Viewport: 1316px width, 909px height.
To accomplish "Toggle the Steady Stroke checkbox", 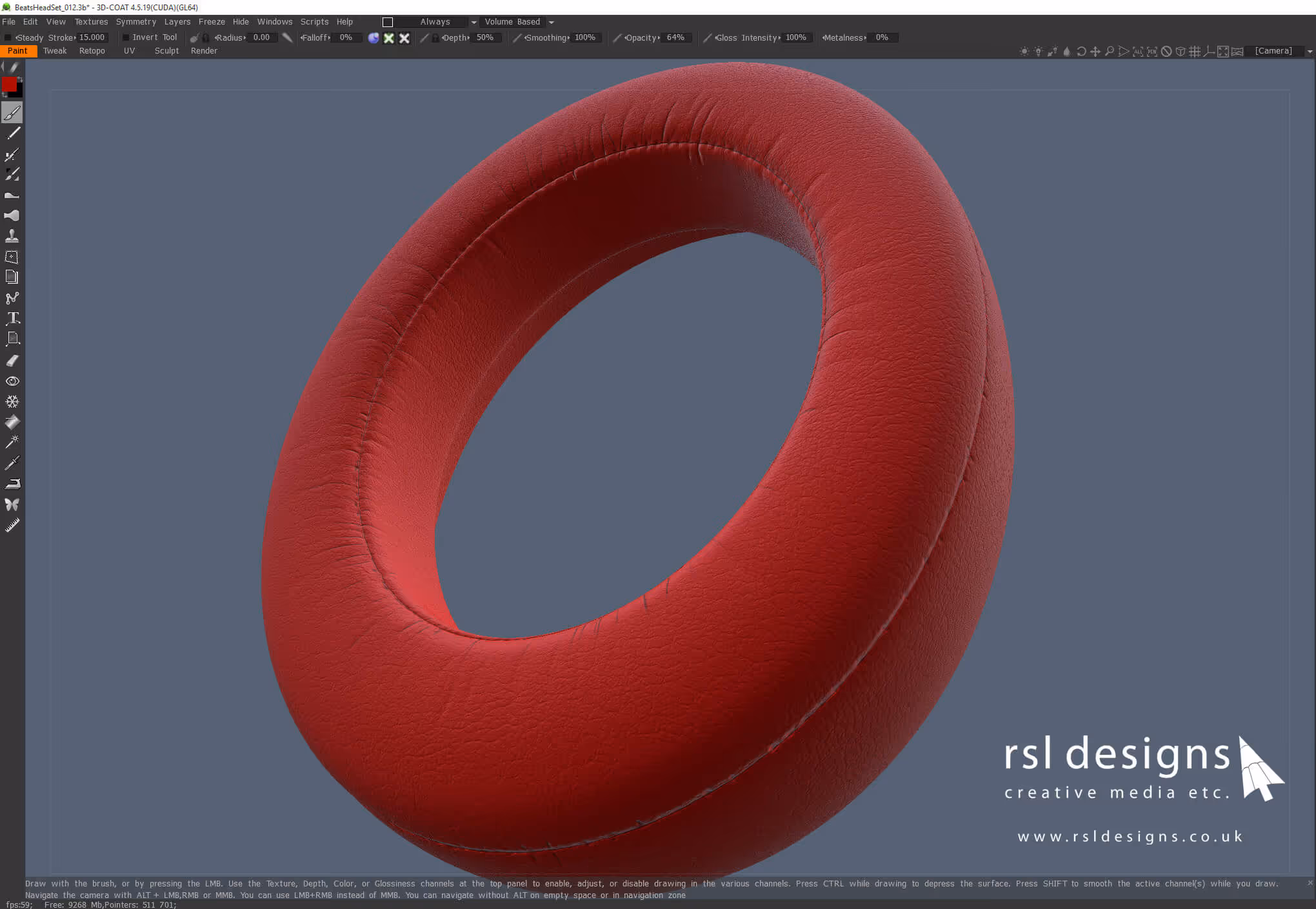I will [x=8, y=37].
